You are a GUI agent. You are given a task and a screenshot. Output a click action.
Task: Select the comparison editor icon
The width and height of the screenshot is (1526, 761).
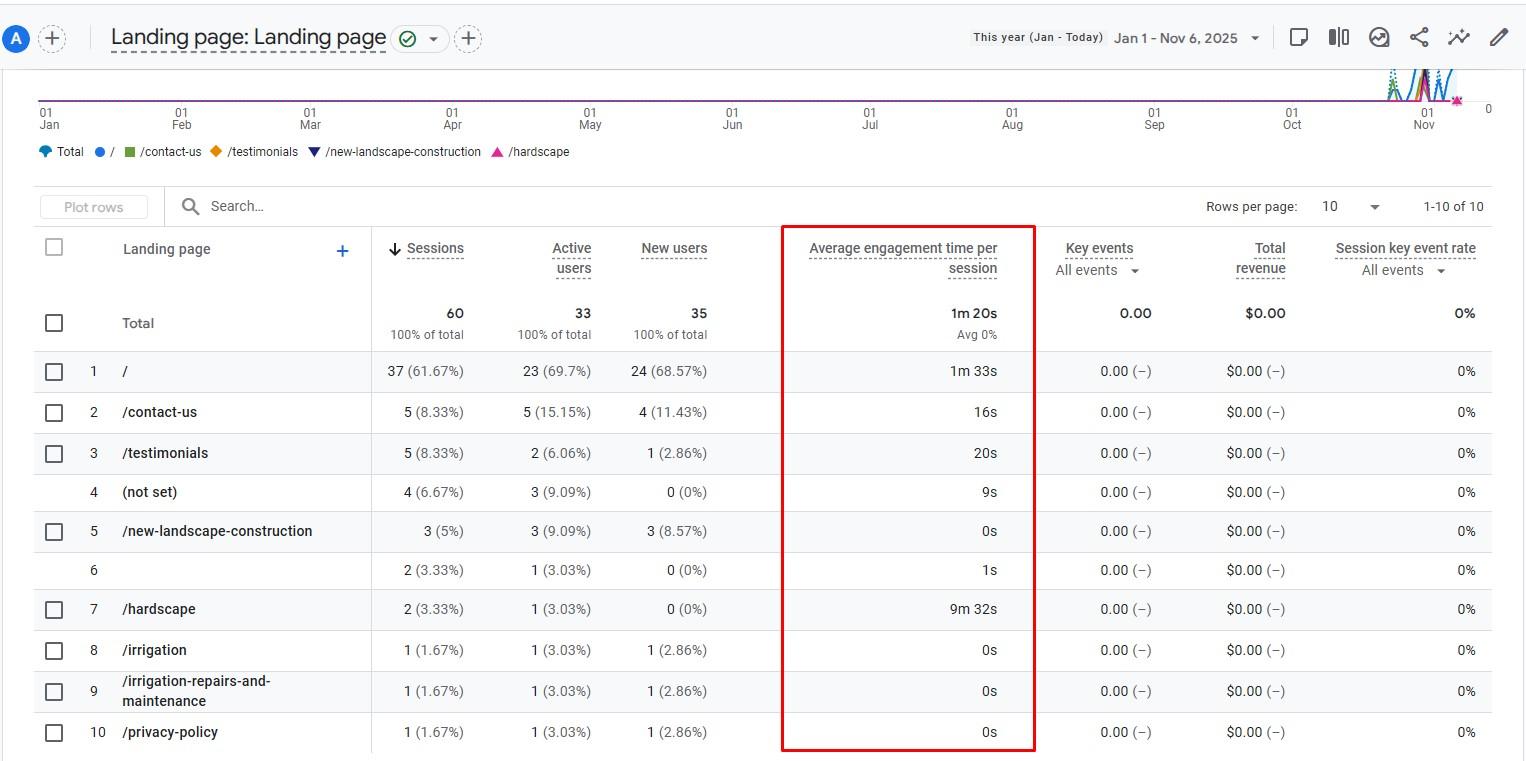coord(1338,37)
